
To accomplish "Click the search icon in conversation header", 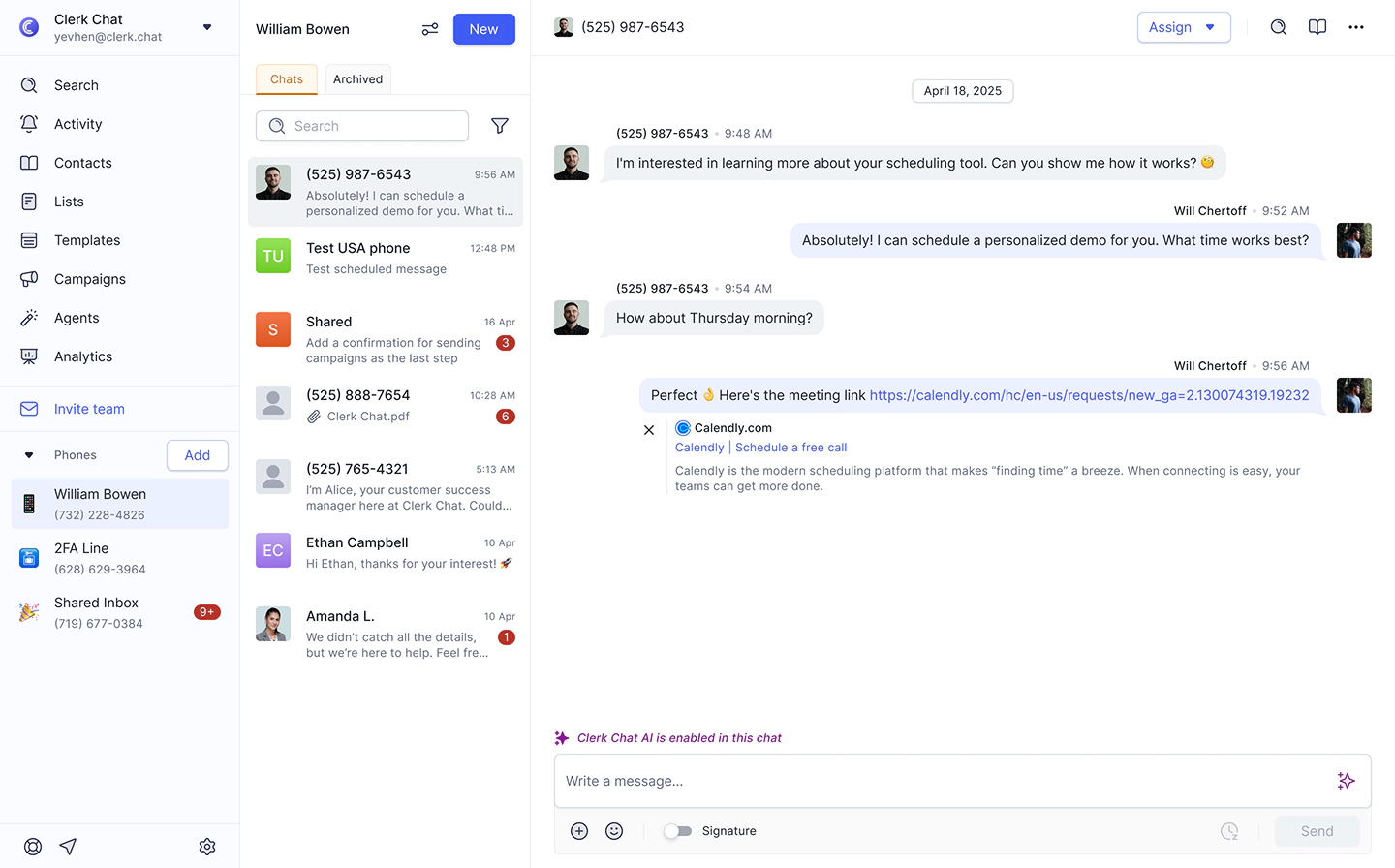I will click(1279, 27).
